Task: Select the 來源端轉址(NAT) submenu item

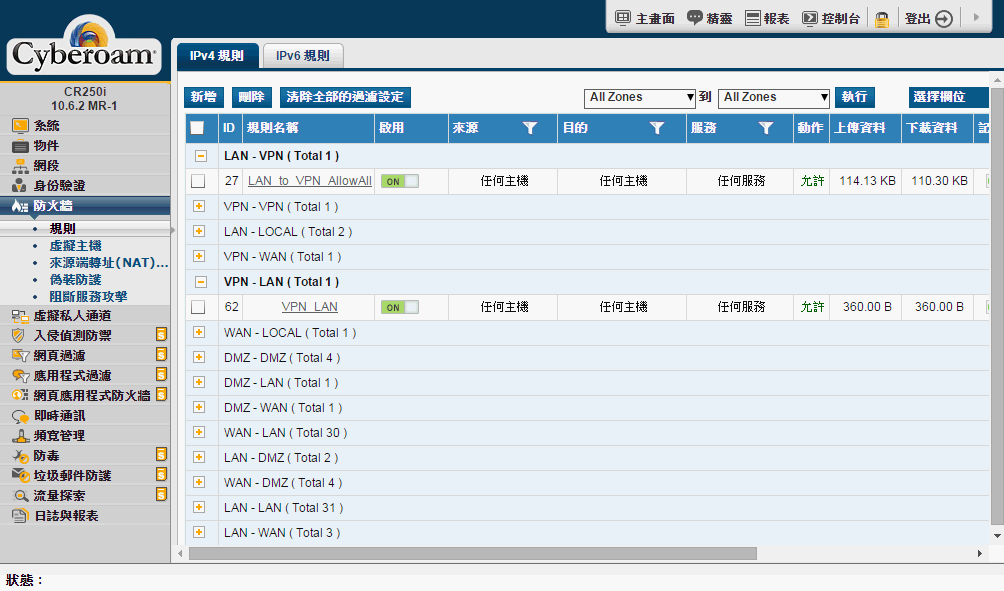Action: click(x=108, y=263)
